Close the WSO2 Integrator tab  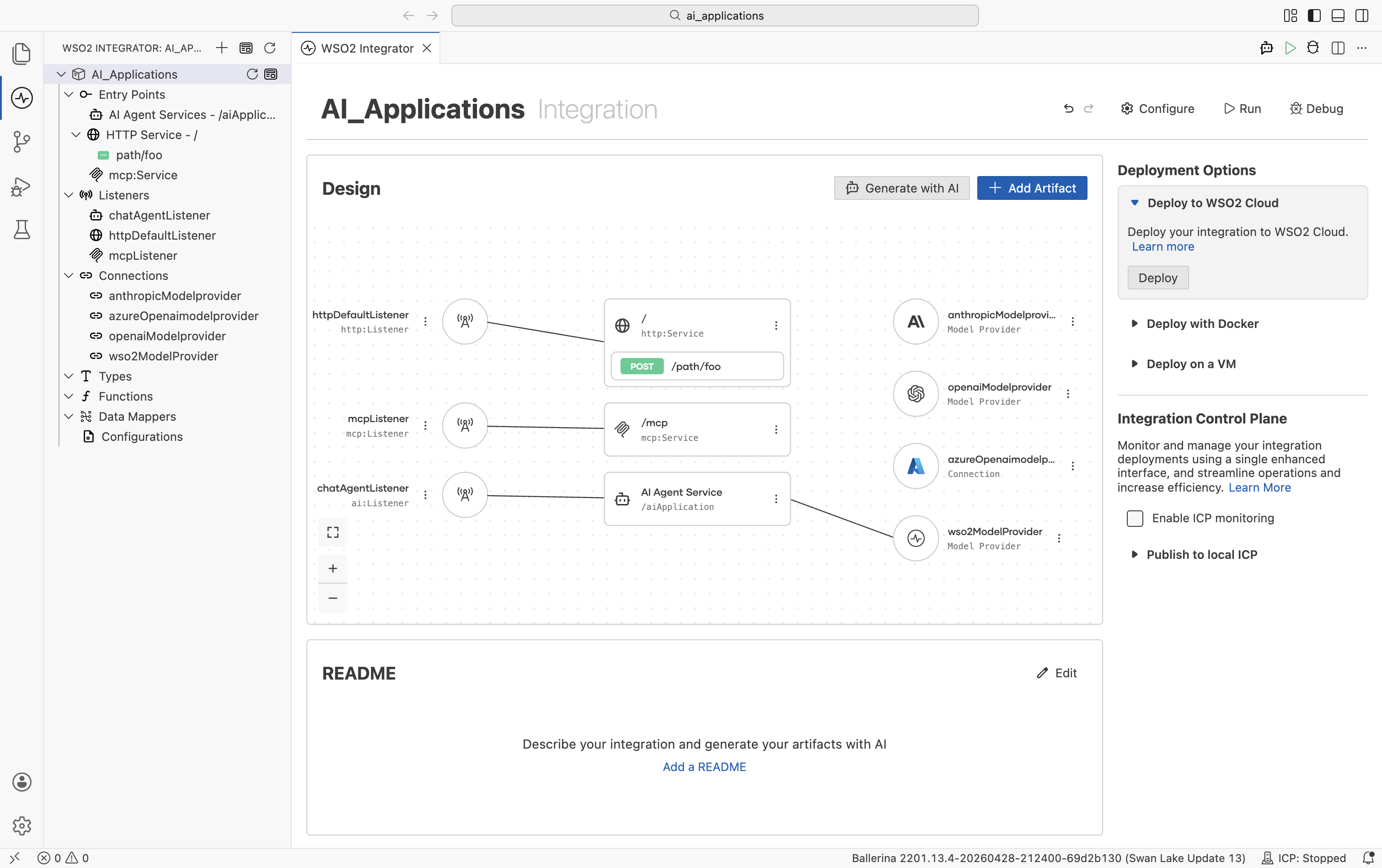[427, 48]
